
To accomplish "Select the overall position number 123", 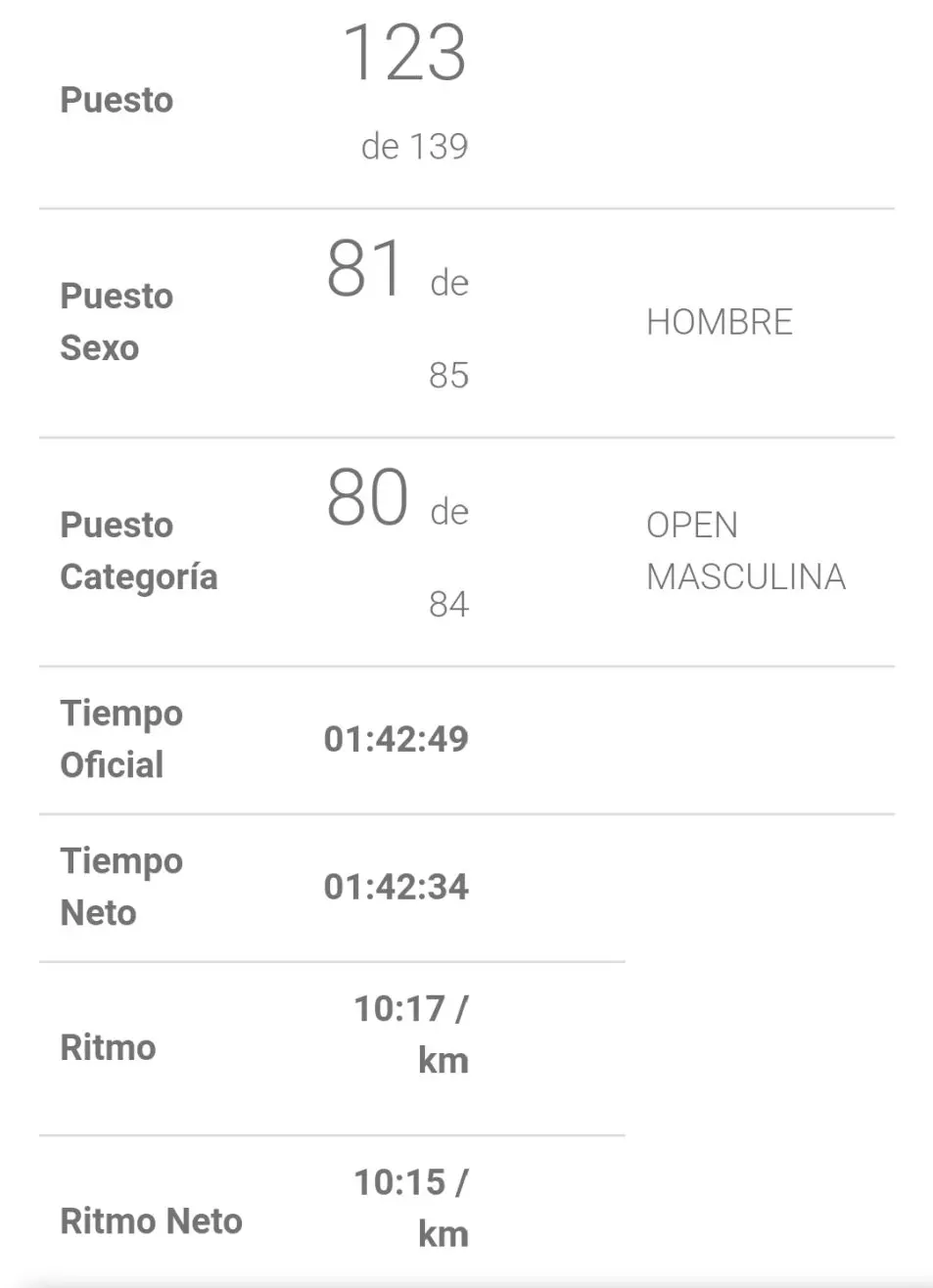I will pyautogui.click(x=403, y=53).
